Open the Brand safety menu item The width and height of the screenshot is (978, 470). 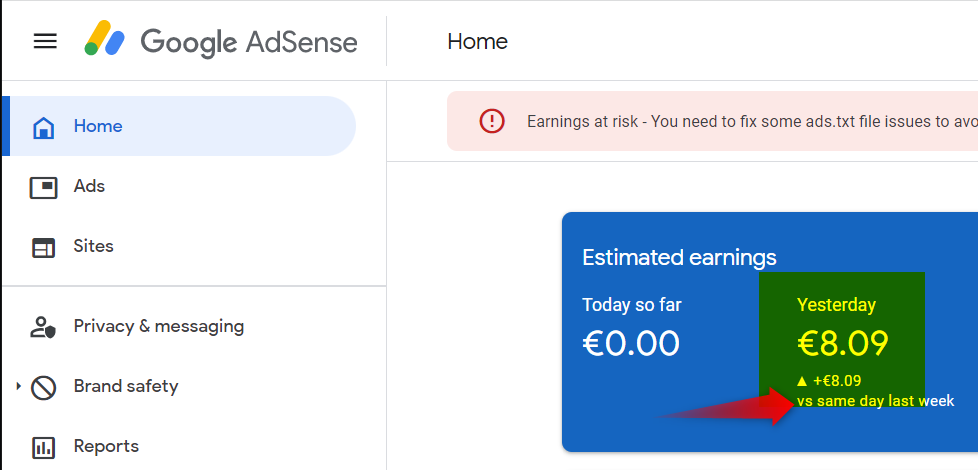click(x=125, y=387)
